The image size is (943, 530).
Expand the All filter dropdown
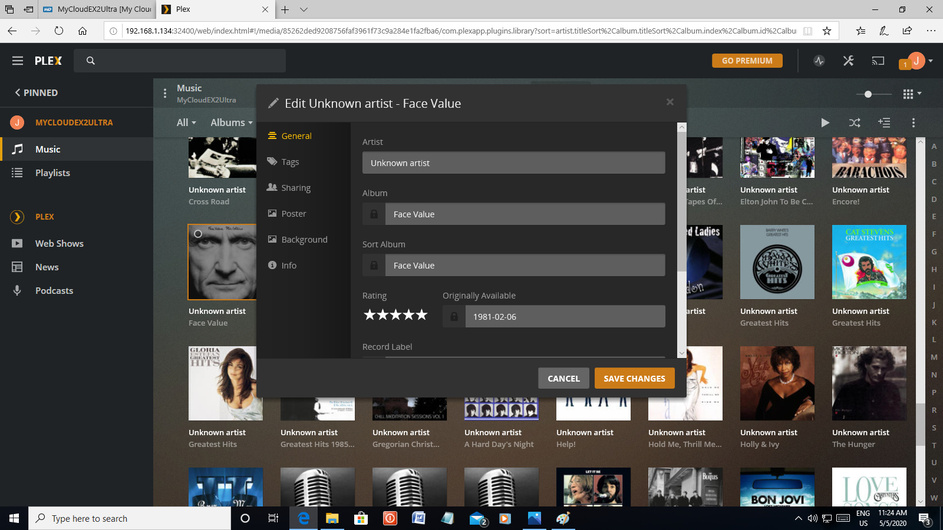click(x=186, y=123)
